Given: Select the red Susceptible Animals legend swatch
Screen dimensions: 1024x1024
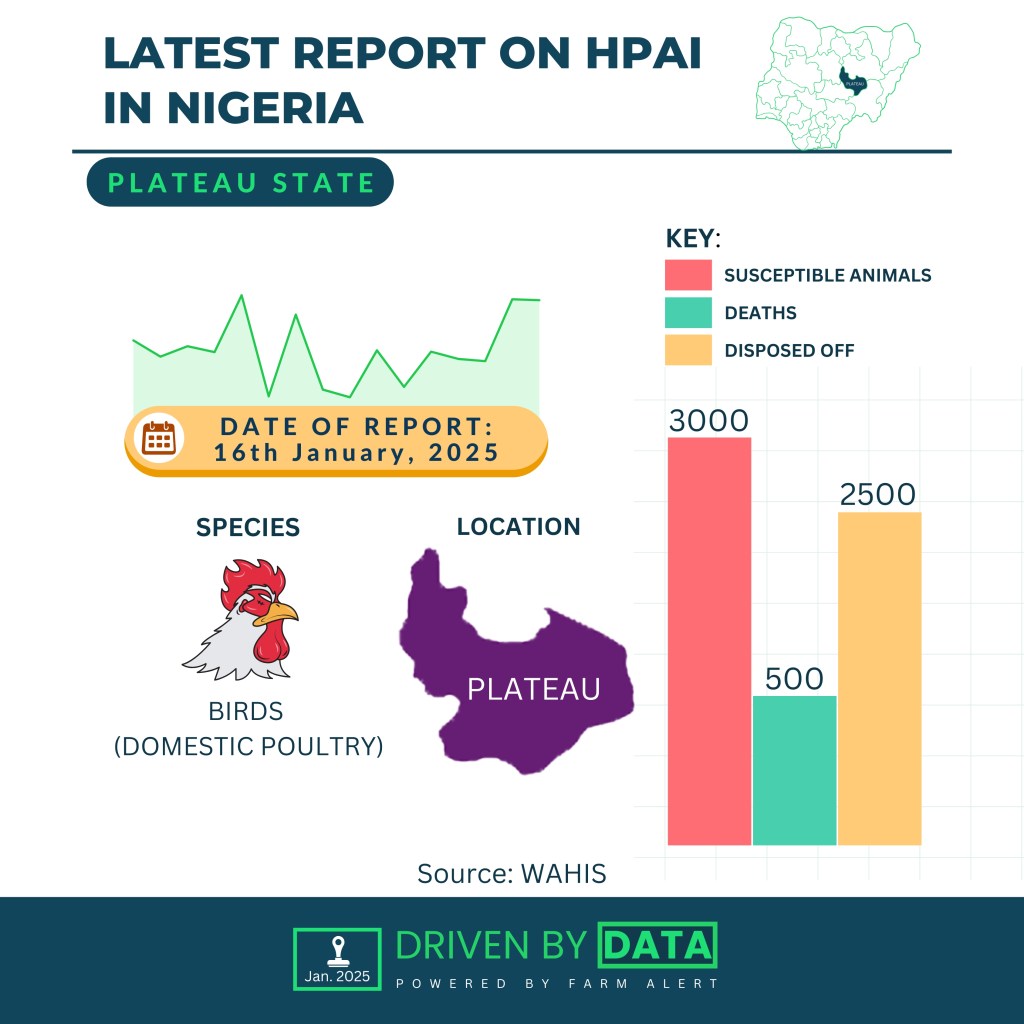Looking at the screenshot, I should (688, 275).
